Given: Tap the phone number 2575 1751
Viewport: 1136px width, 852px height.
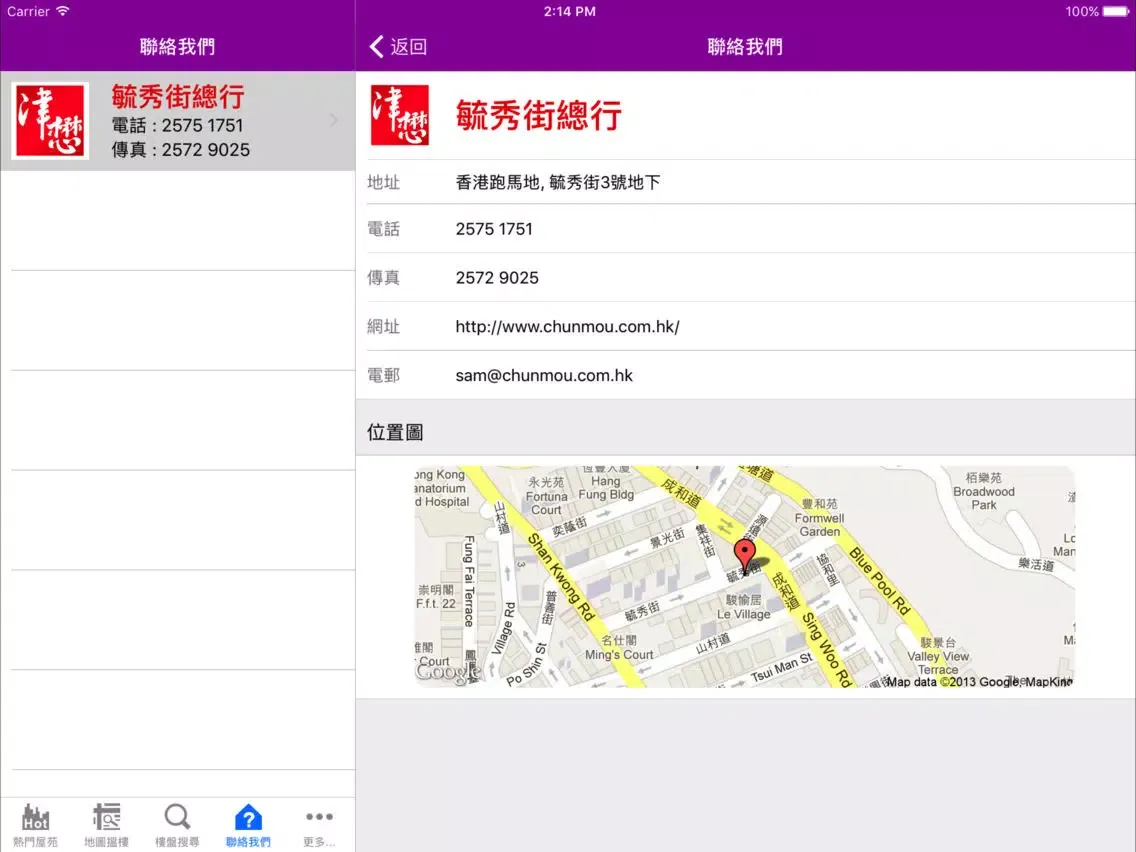Looking at the screenshot, I should click(494, 229).
